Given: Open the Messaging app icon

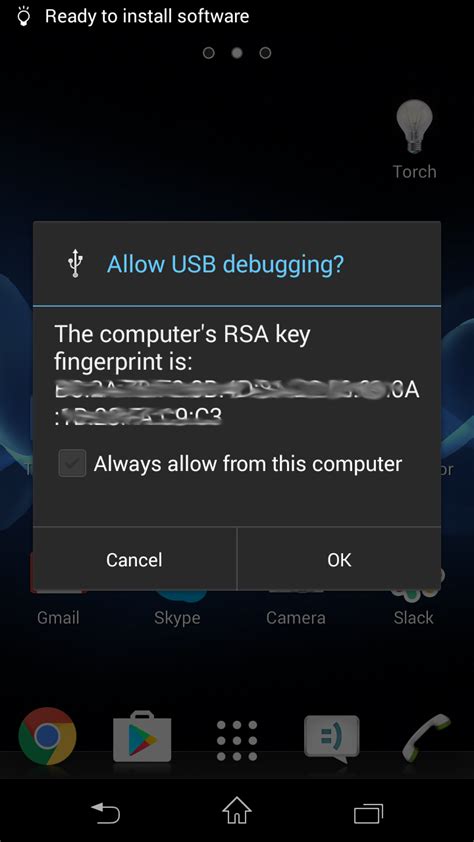Looking at the screenshot, I should click(x=331, y=738).
